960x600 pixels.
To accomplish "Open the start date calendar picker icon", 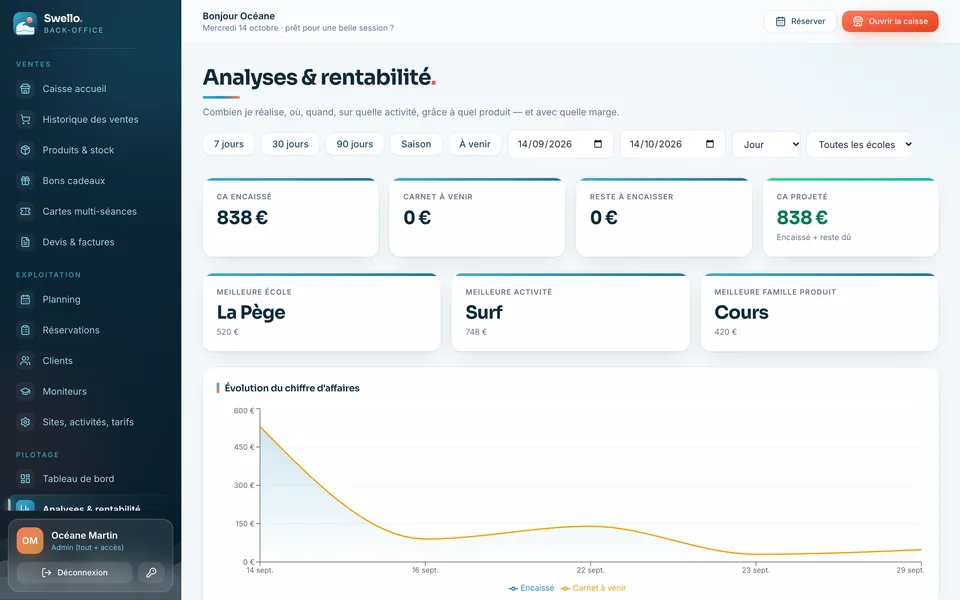I will [598, 144].
